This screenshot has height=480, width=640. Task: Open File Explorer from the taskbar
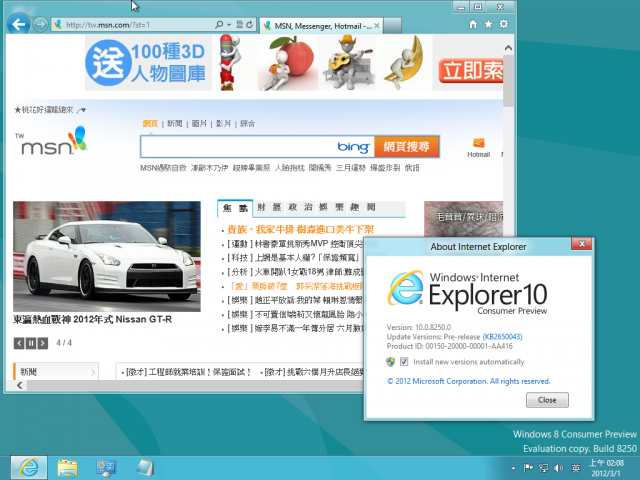click(67, 468)
